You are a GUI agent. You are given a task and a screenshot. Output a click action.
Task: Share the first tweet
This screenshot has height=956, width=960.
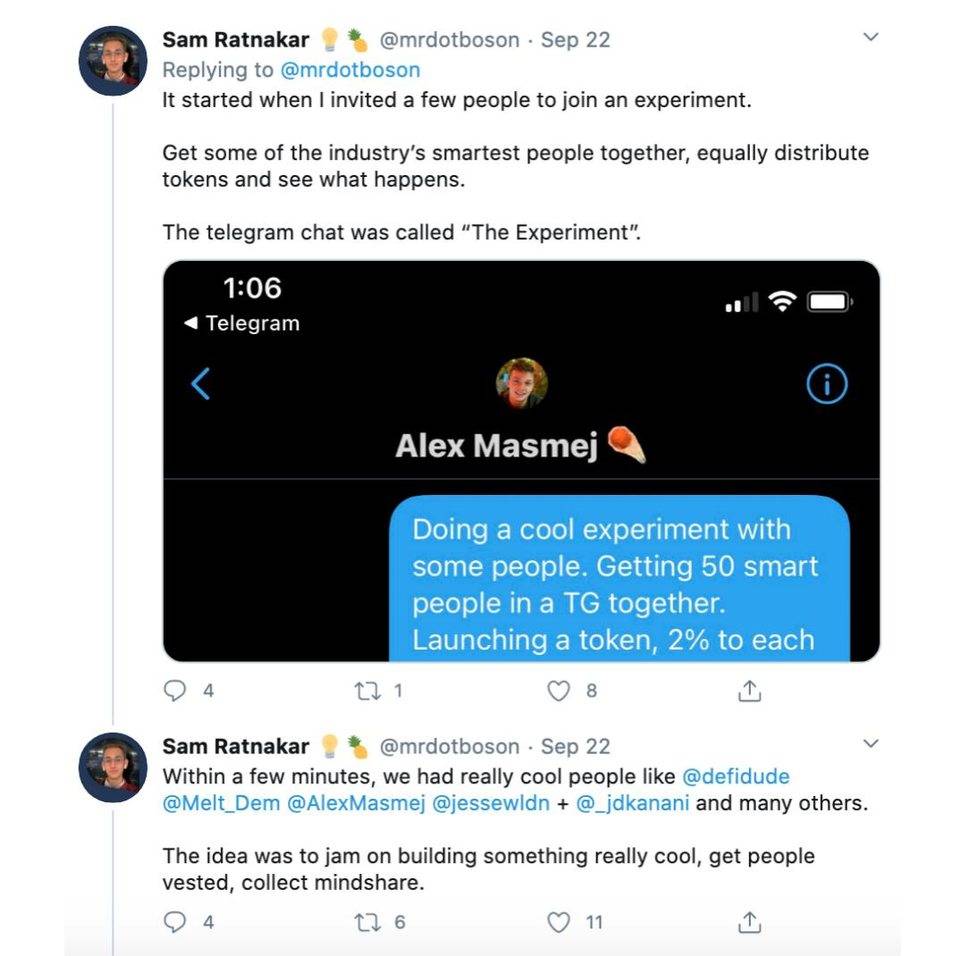coord(750,690)
